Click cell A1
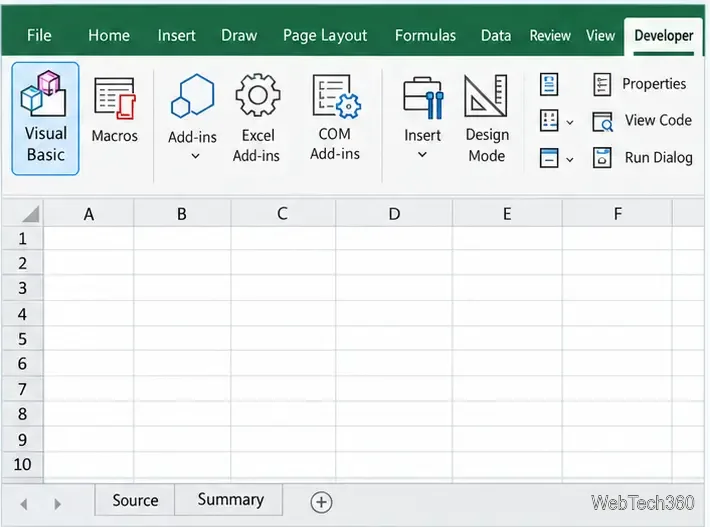 [x=89, y=238]
